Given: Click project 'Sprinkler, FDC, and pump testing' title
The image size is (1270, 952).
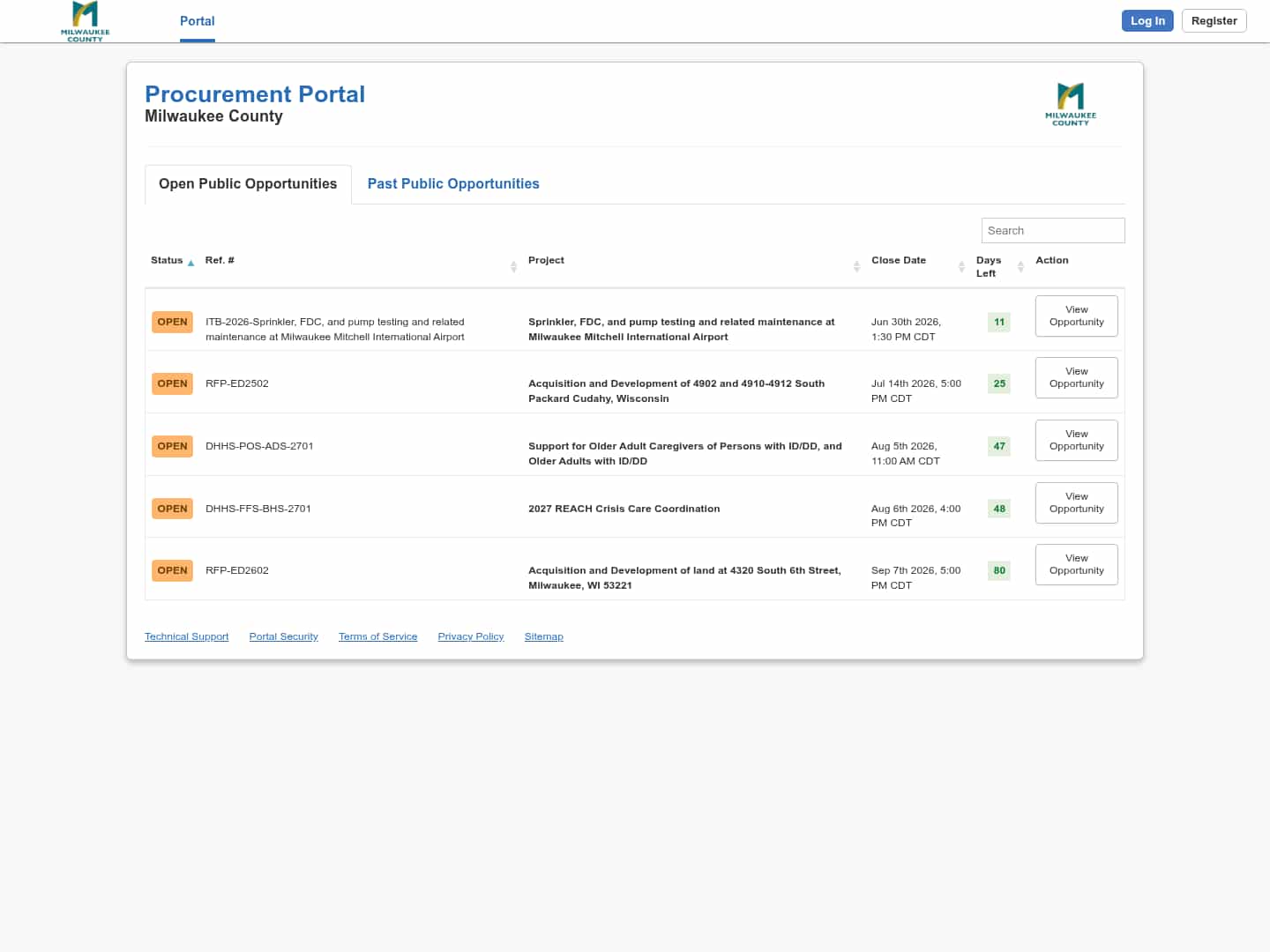Looking at the screenshot, I should pyautogui.click(x=682, y=330).
